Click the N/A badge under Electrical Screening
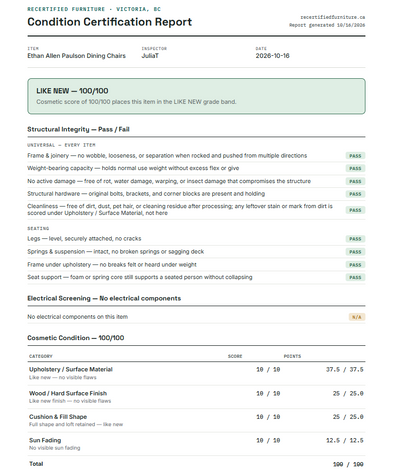 (357, 317)
